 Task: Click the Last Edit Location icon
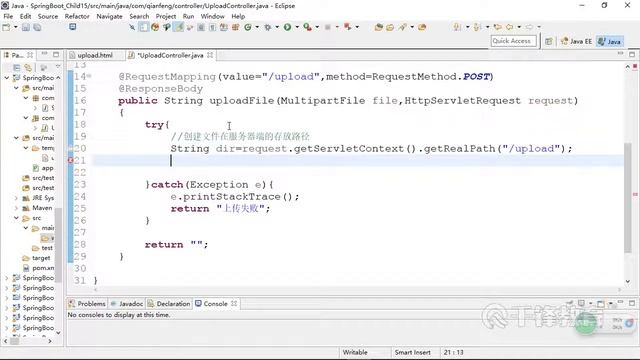498,27
